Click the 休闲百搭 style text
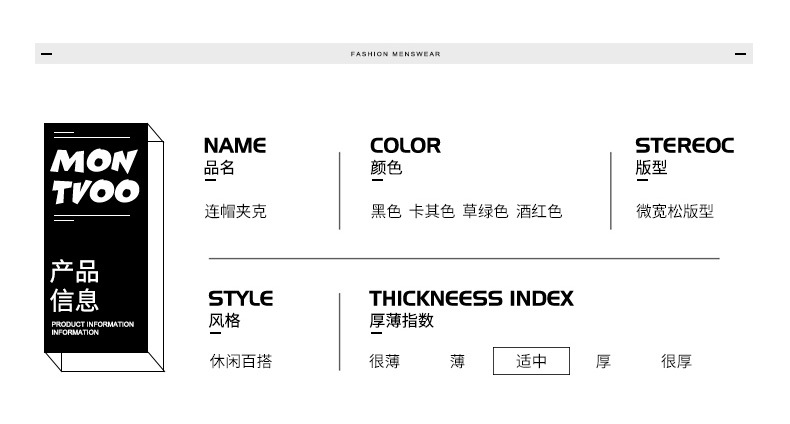This screenshot has width=790, height=424. pyautogui.click(x=241, y=361)
